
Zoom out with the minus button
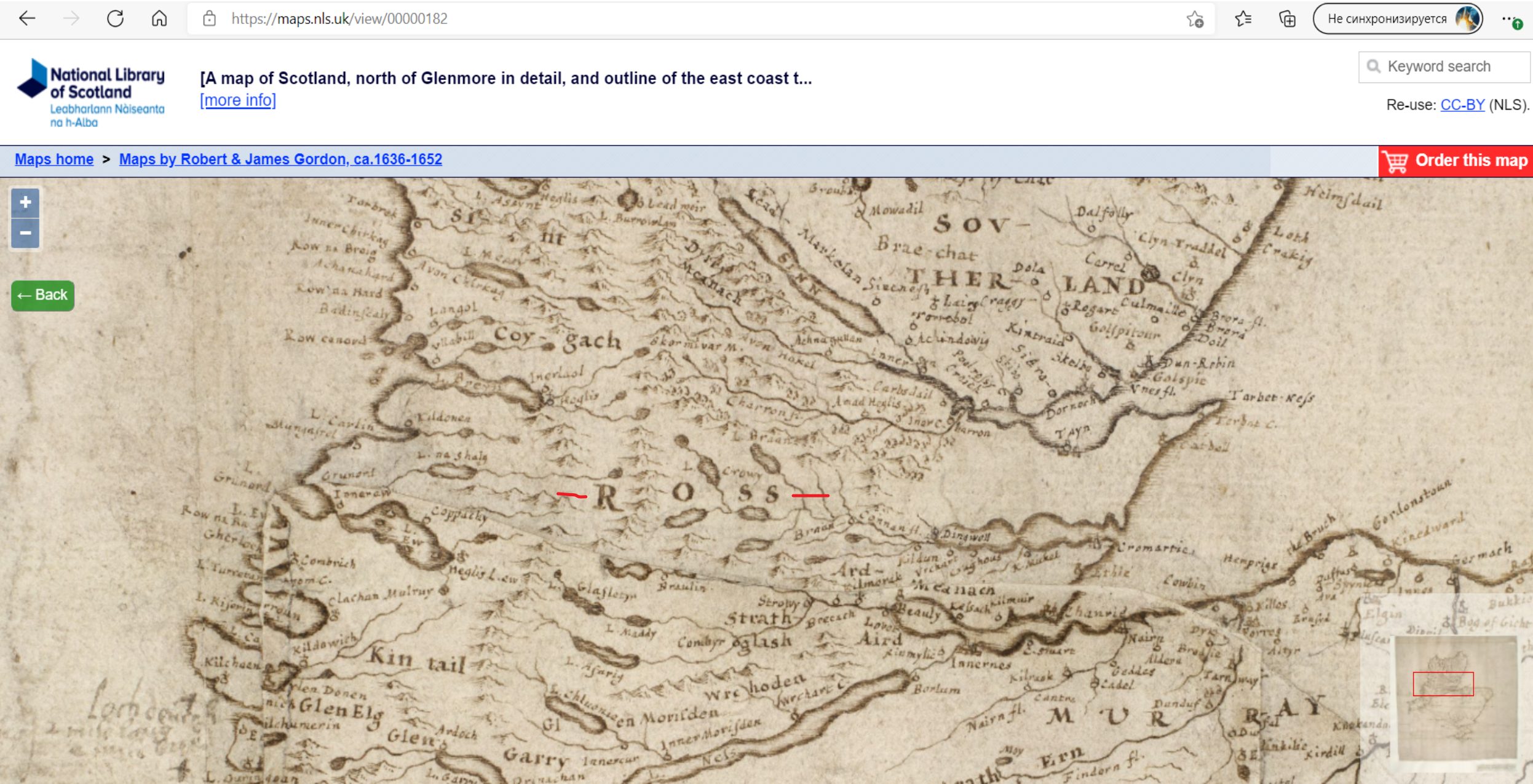click(x=25, y=233)
